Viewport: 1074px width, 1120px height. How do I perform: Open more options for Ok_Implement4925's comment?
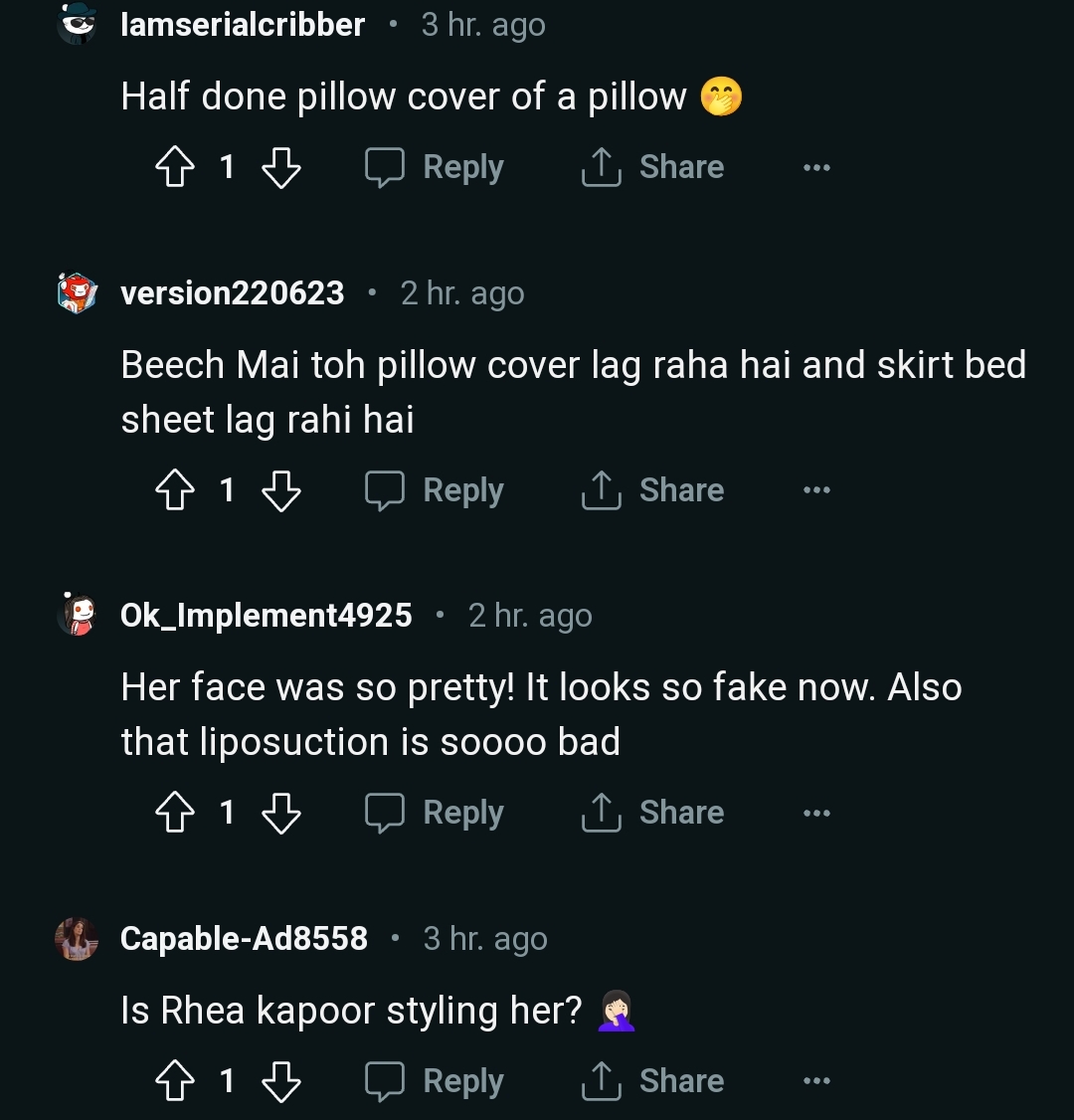point(816,814)
